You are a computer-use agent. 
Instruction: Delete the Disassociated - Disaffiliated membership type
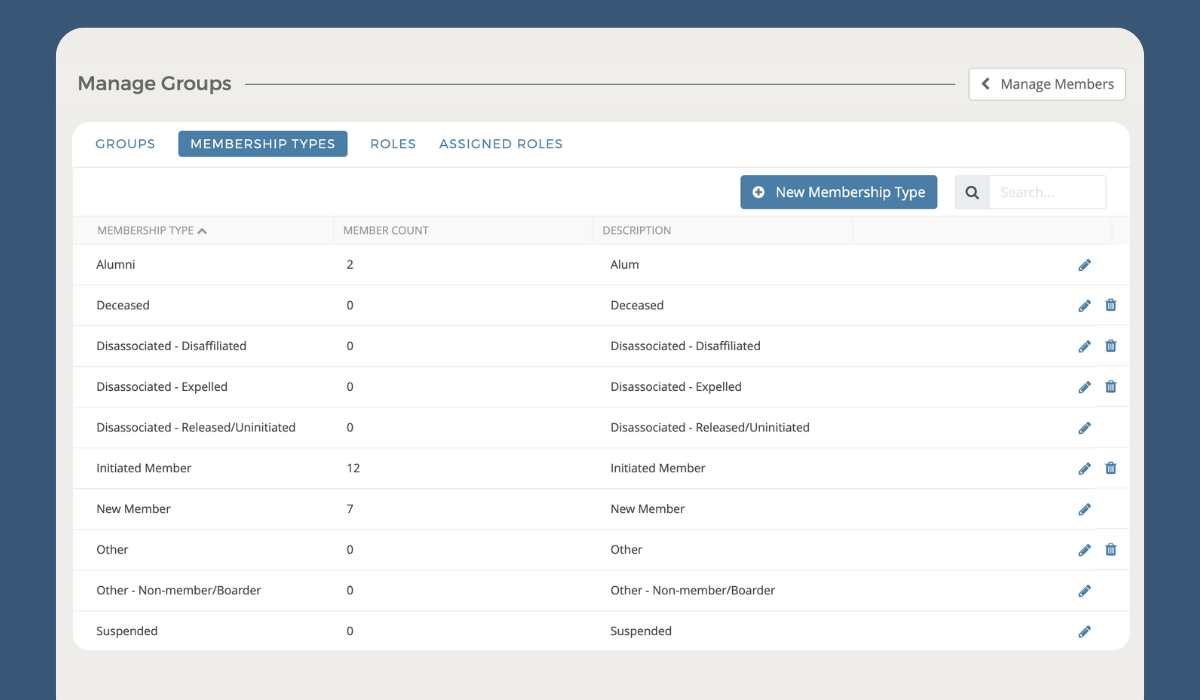1111,345
